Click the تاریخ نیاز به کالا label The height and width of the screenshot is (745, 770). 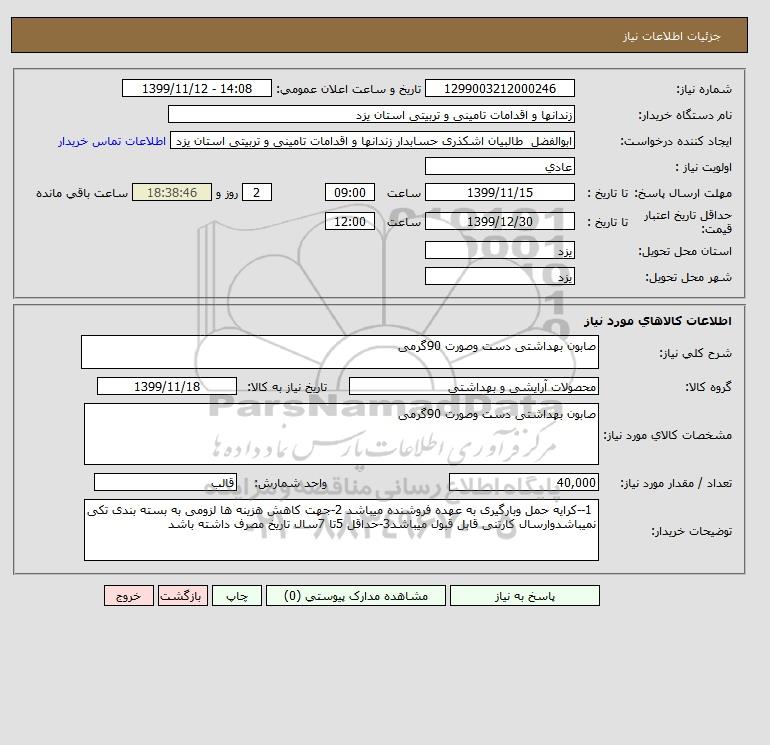tap(287, 387)
